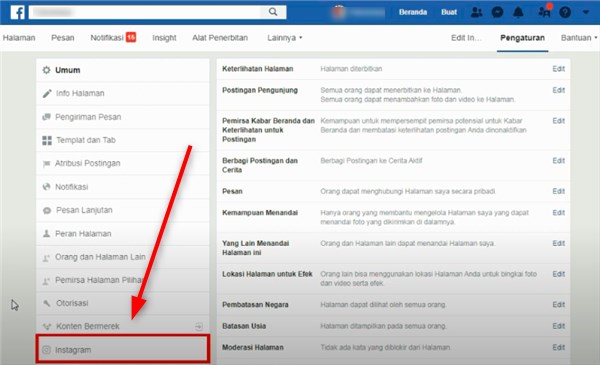This screenshot has width=600, height=365.
Task: Edit Postingan Pengunjung setting
Action: click(558, 90)
